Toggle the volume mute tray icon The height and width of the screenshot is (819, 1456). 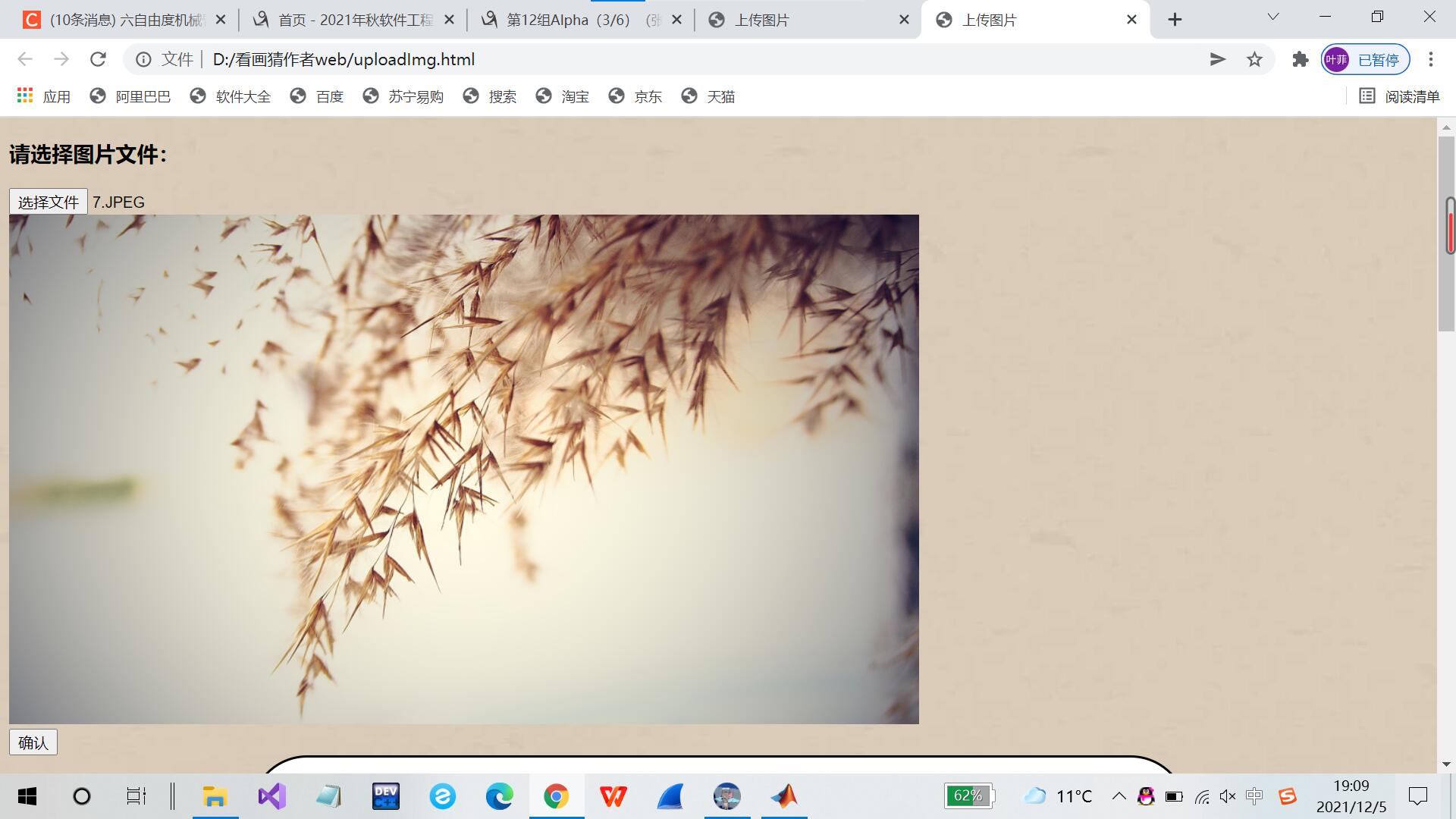1227,796
